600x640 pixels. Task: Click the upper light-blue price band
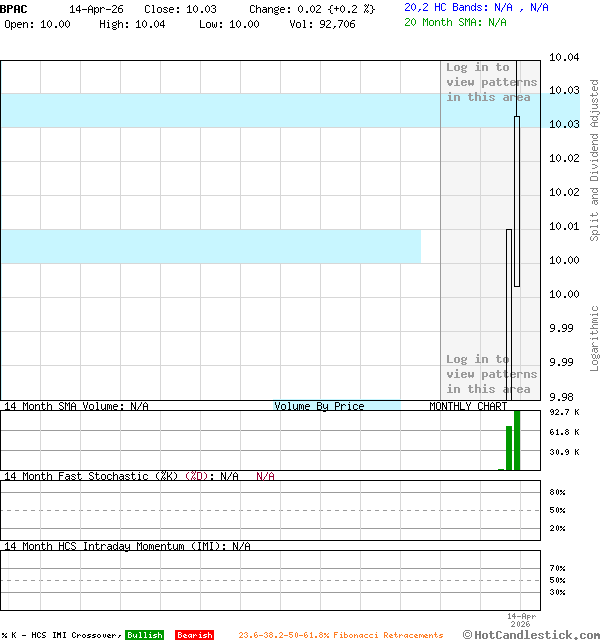[220, 110]
